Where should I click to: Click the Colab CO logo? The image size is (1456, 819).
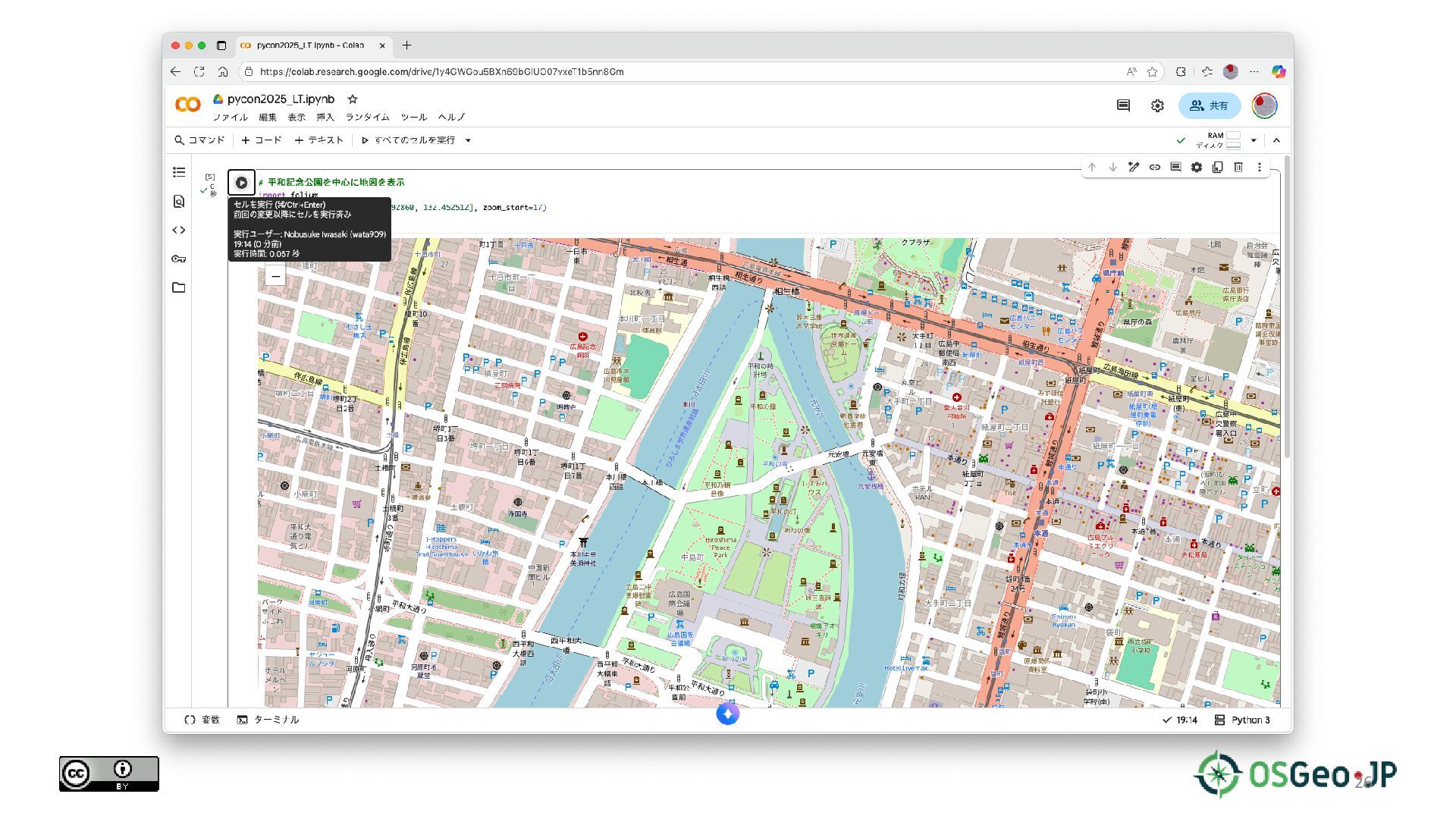tap(188, 105)
